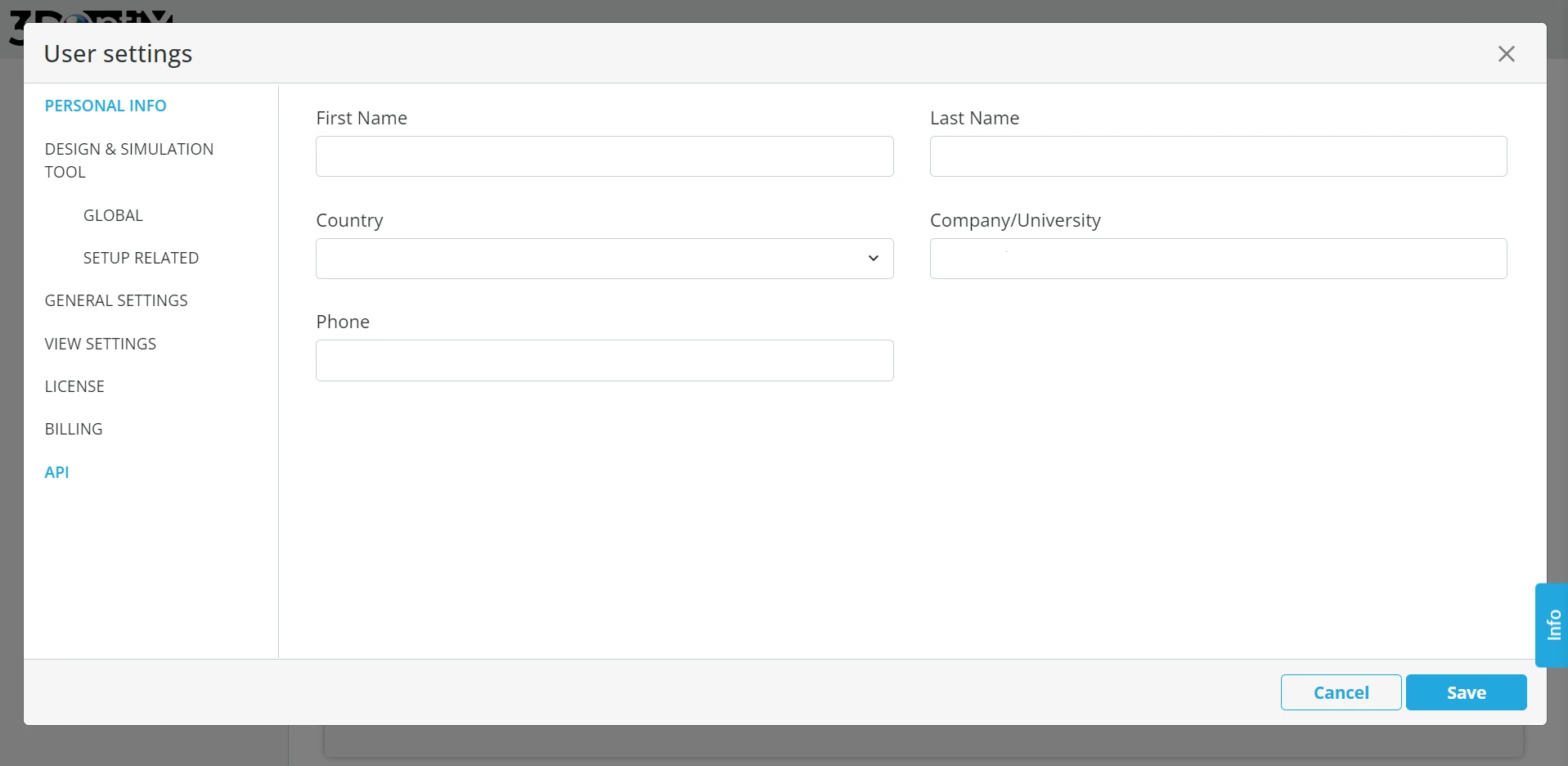Screen dimensions: 1568x766
Task: Select the Setup Related subsection
Action: (141, 258)
